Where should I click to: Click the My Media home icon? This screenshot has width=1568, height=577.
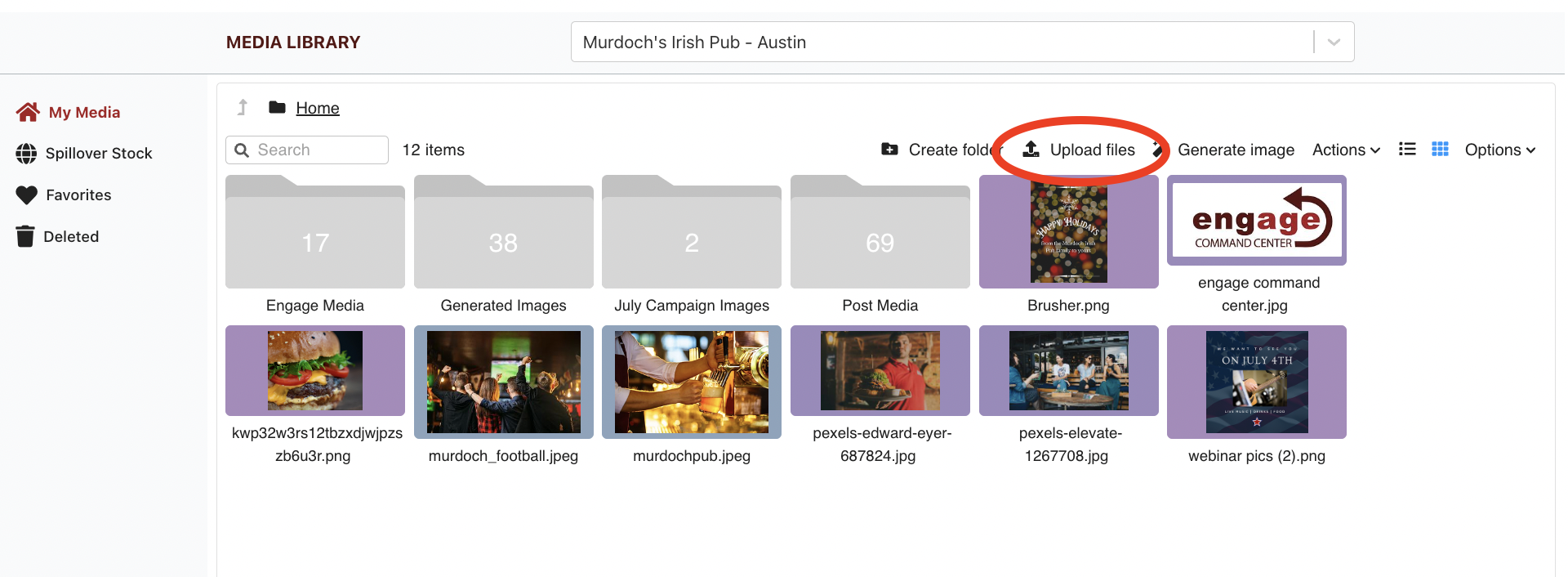point(28,112)
